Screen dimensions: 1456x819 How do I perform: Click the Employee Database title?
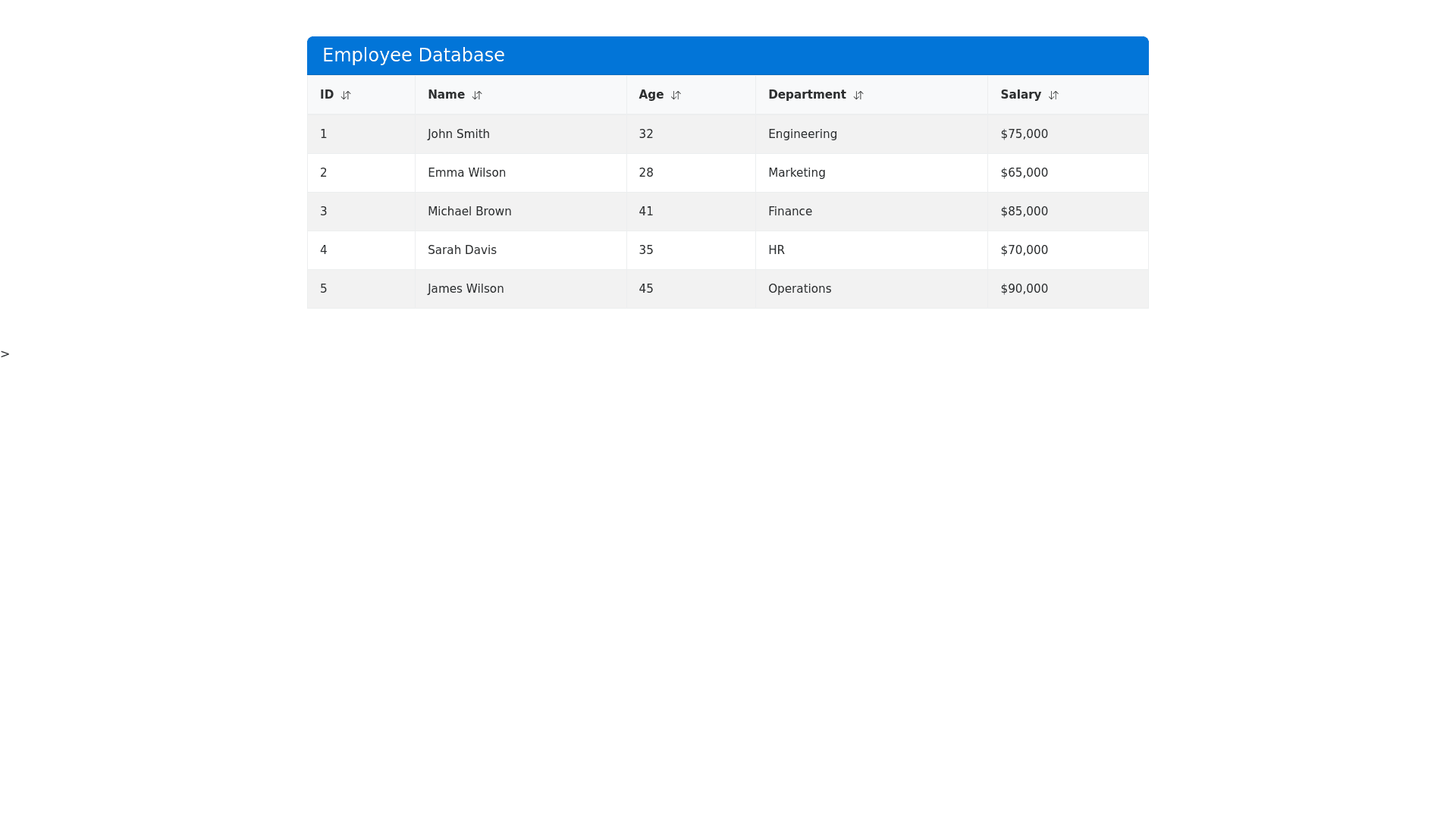[x=413, y=55]
